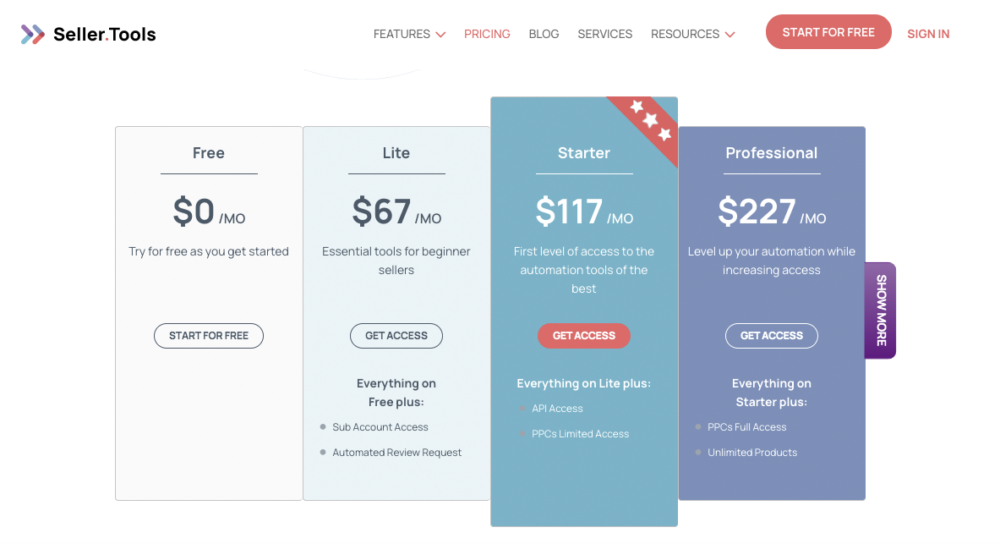Get access to the Professional plan
The height and width of the screenshot is (544, 1000).
771,335
